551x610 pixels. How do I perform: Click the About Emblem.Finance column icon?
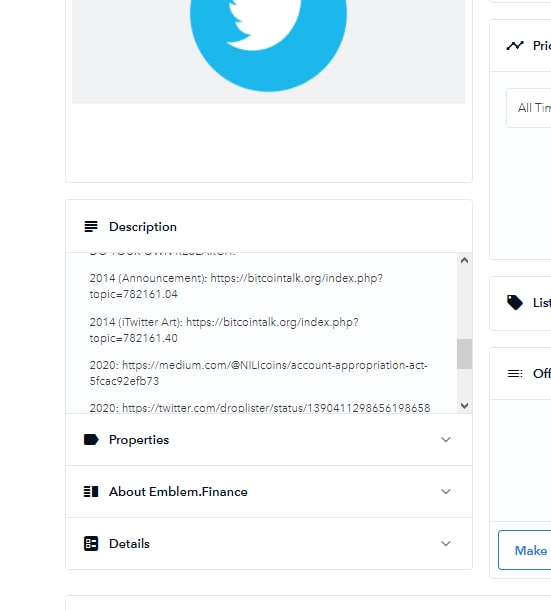91,492
